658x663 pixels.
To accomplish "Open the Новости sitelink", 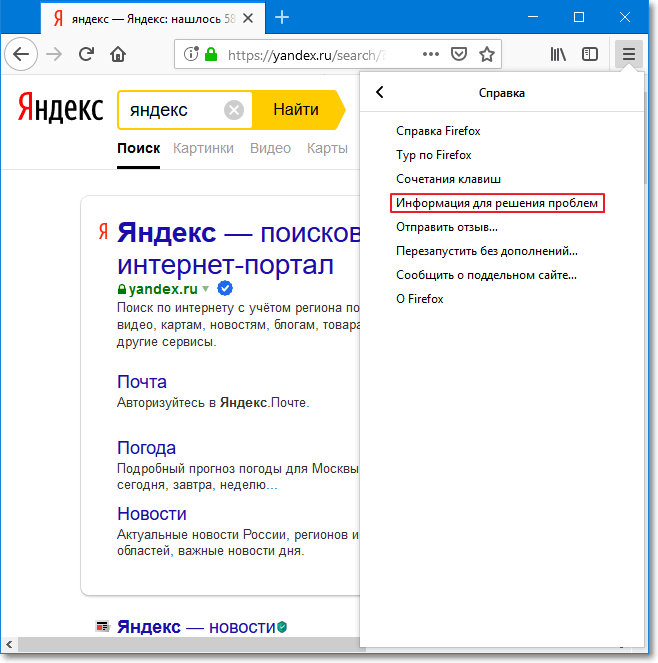I will pos(152,514).
